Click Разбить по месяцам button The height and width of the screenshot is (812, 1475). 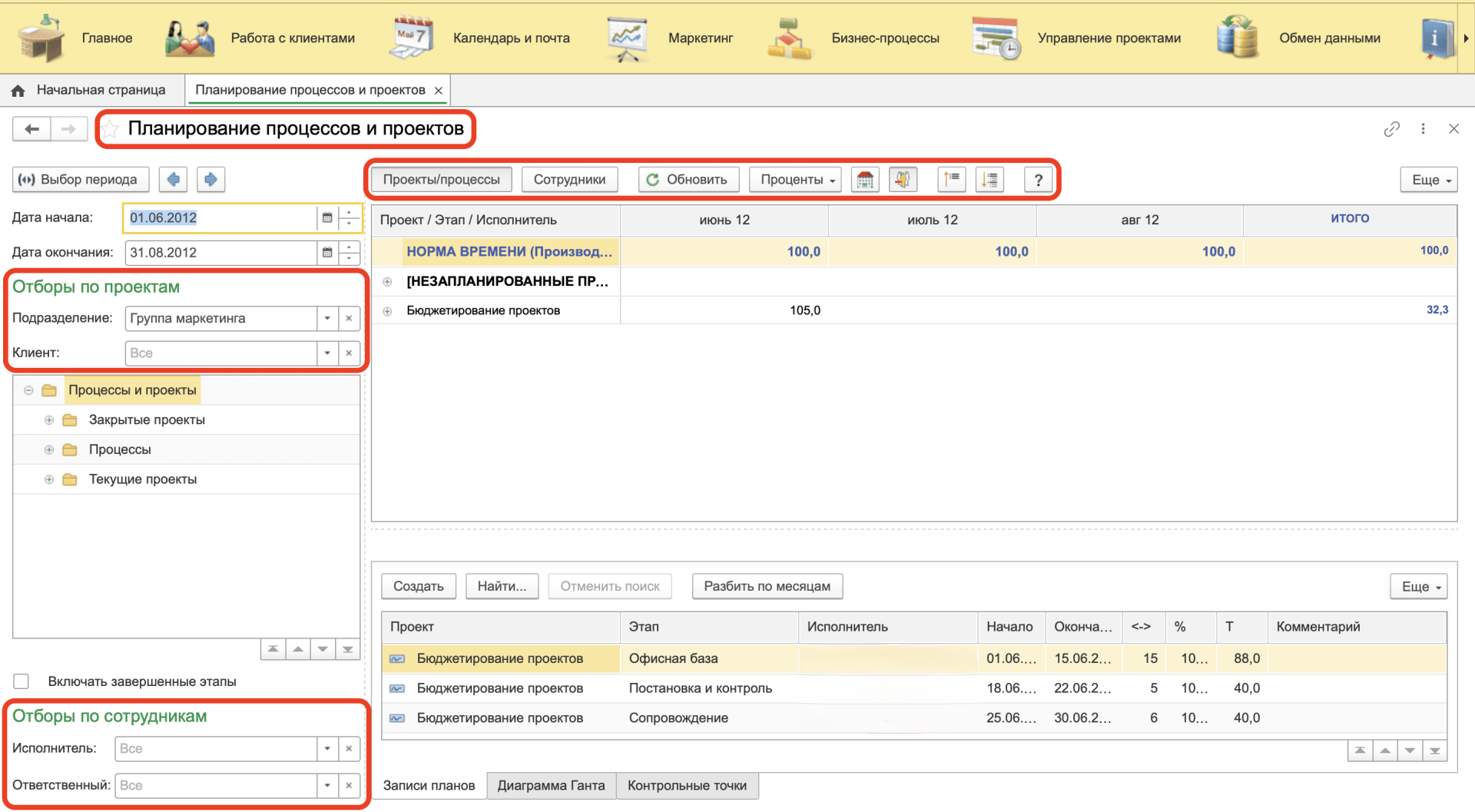click(767, 586)
